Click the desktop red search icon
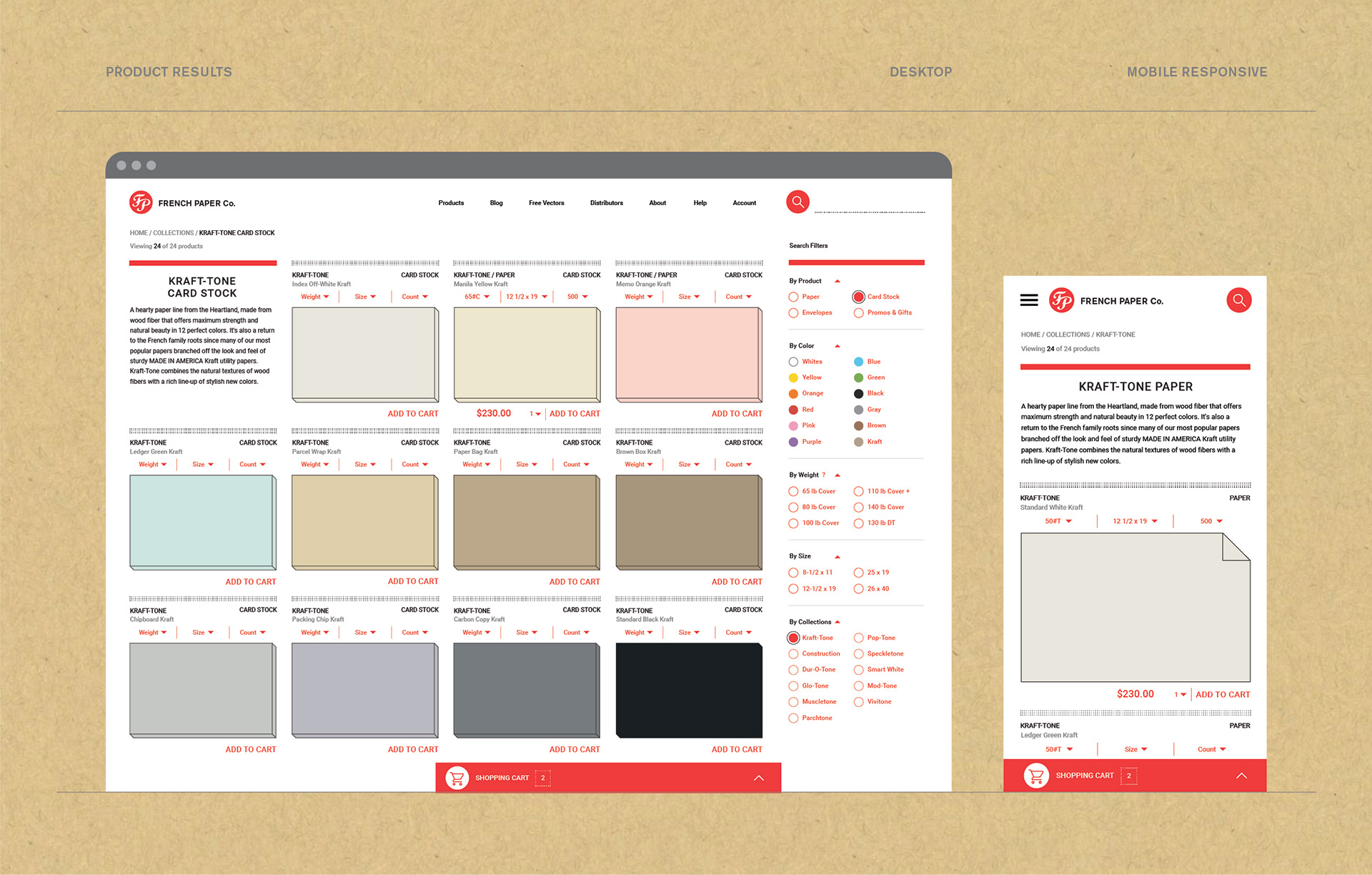The width and height of the screenshot is (1372, 875). point(797,202)
